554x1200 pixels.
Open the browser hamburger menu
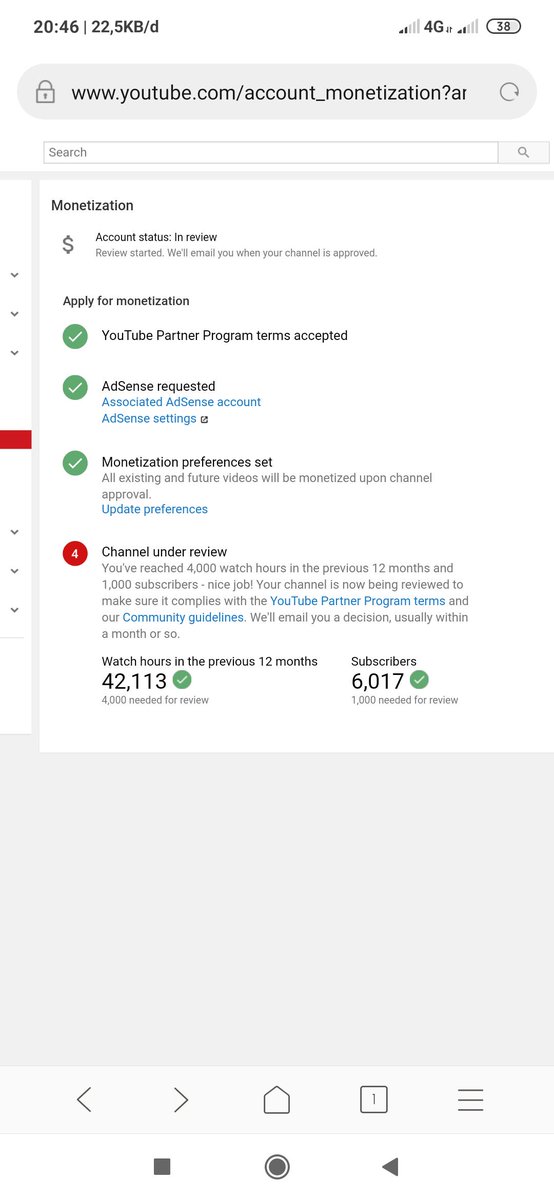tap(470, 1100)
